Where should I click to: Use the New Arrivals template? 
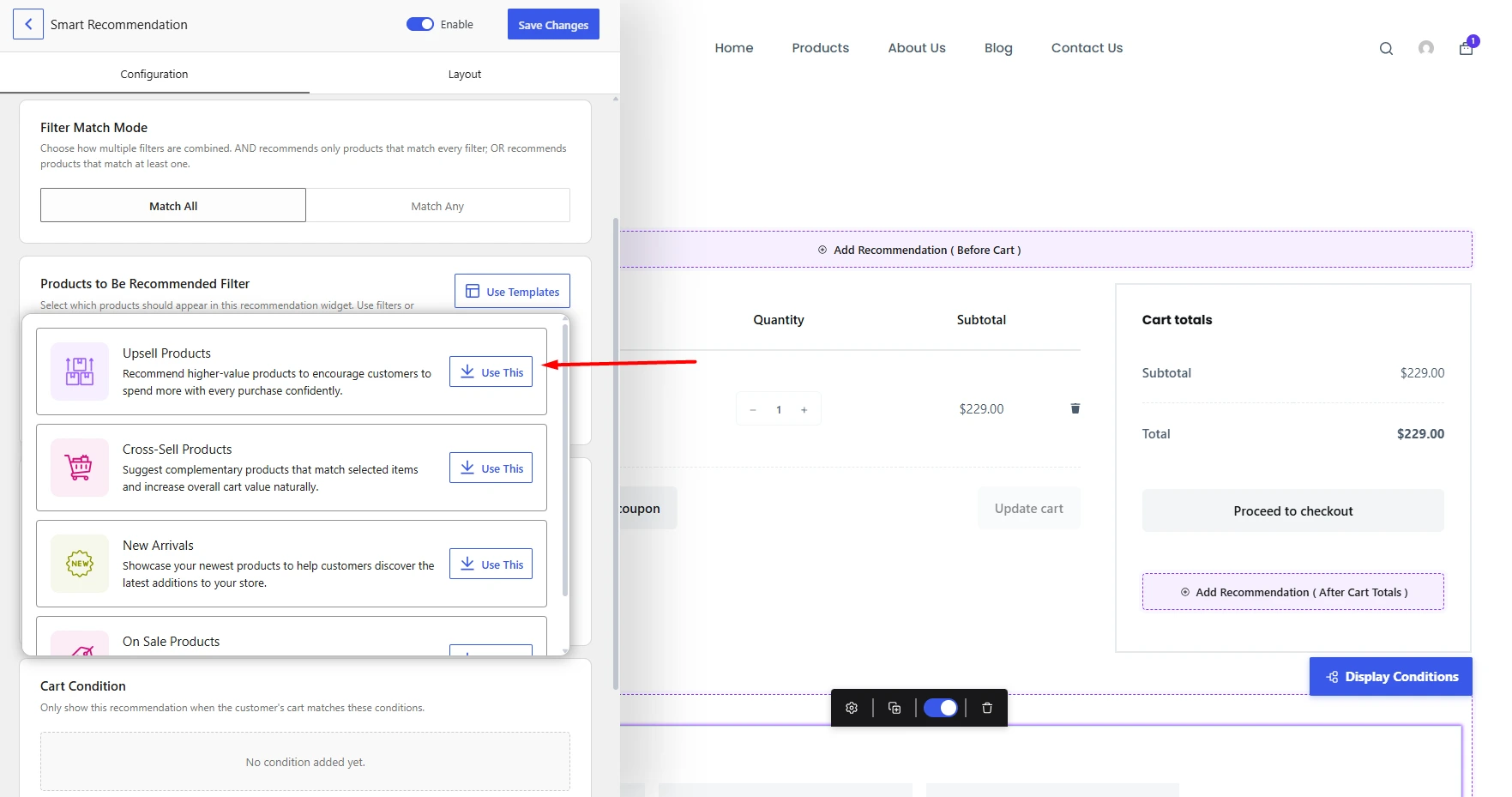pos(491,565)
